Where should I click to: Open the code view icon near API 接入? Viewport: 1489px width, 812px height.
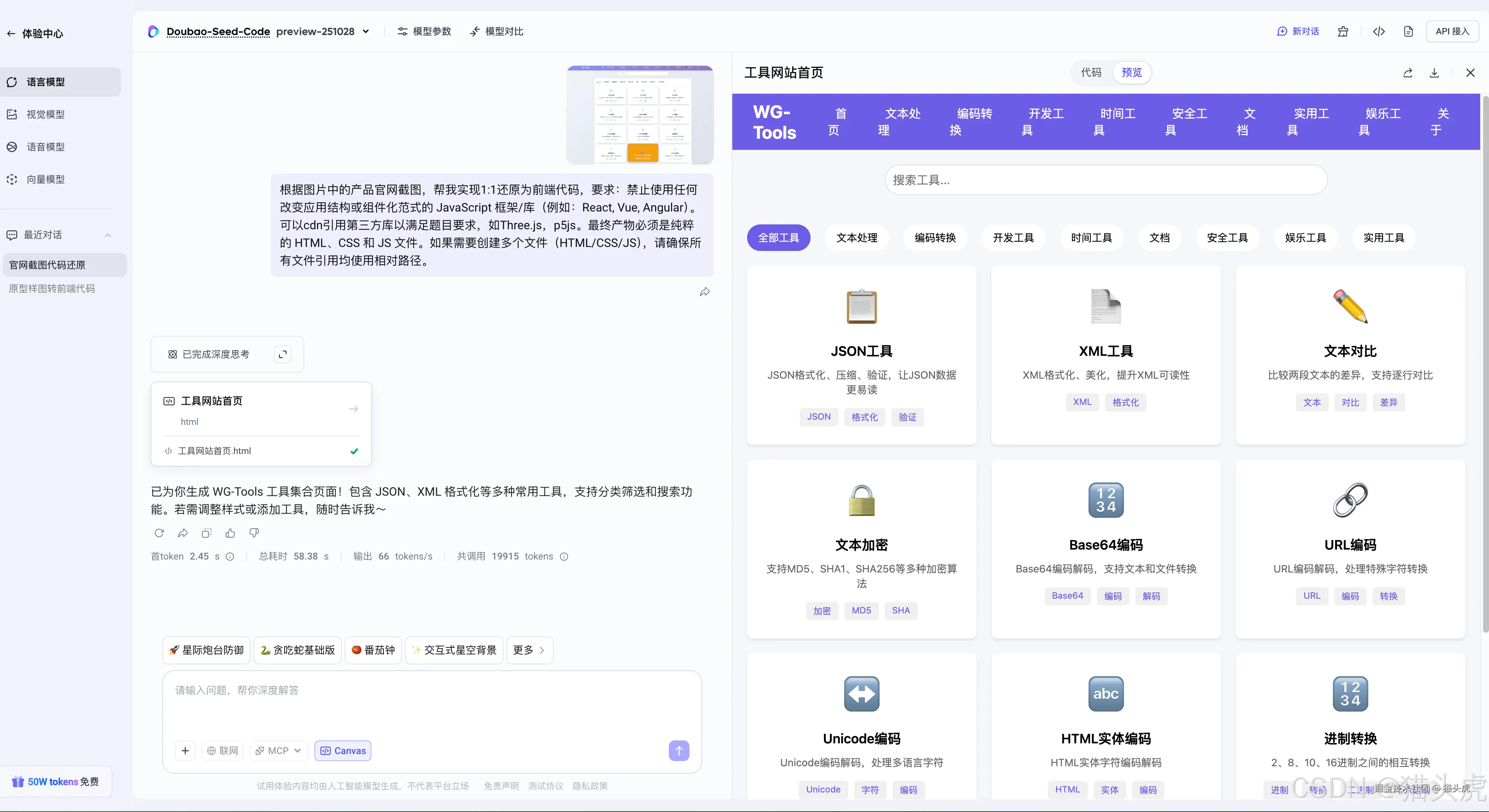(1379, 32)
